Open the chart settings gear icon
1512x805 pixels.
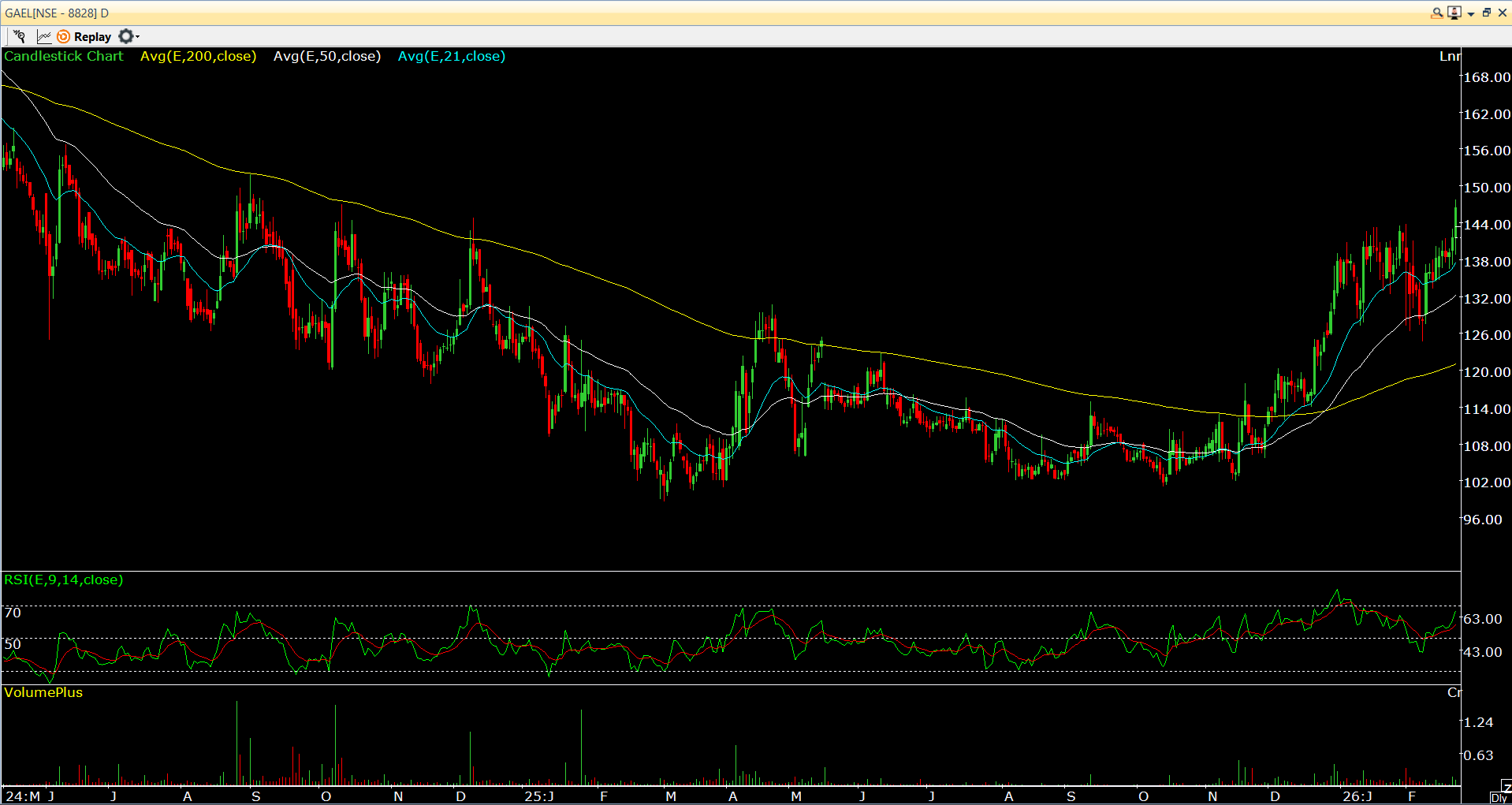[x=126, y=36]
